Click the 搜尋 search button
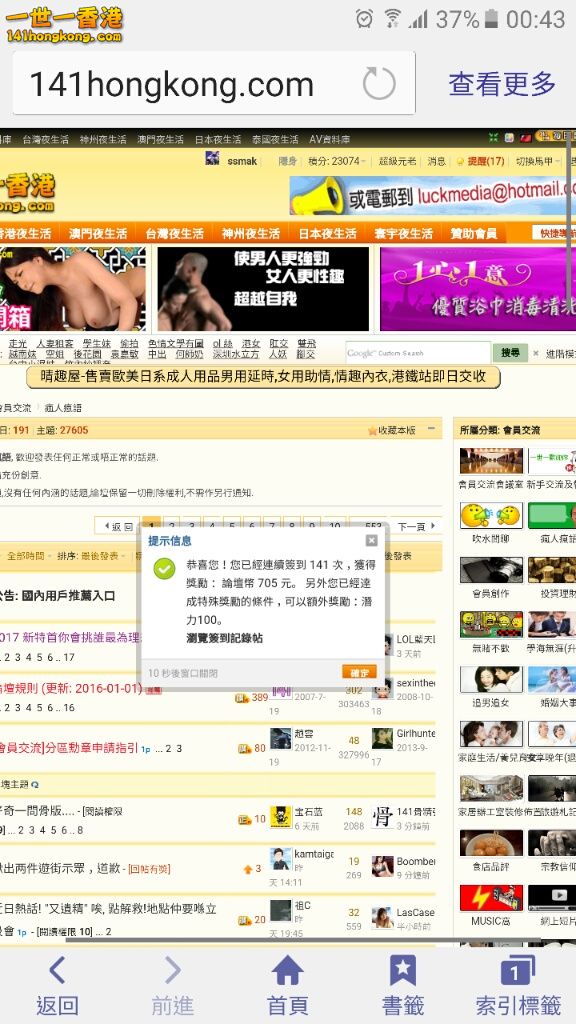576x1024 pixels. [510, 353]
